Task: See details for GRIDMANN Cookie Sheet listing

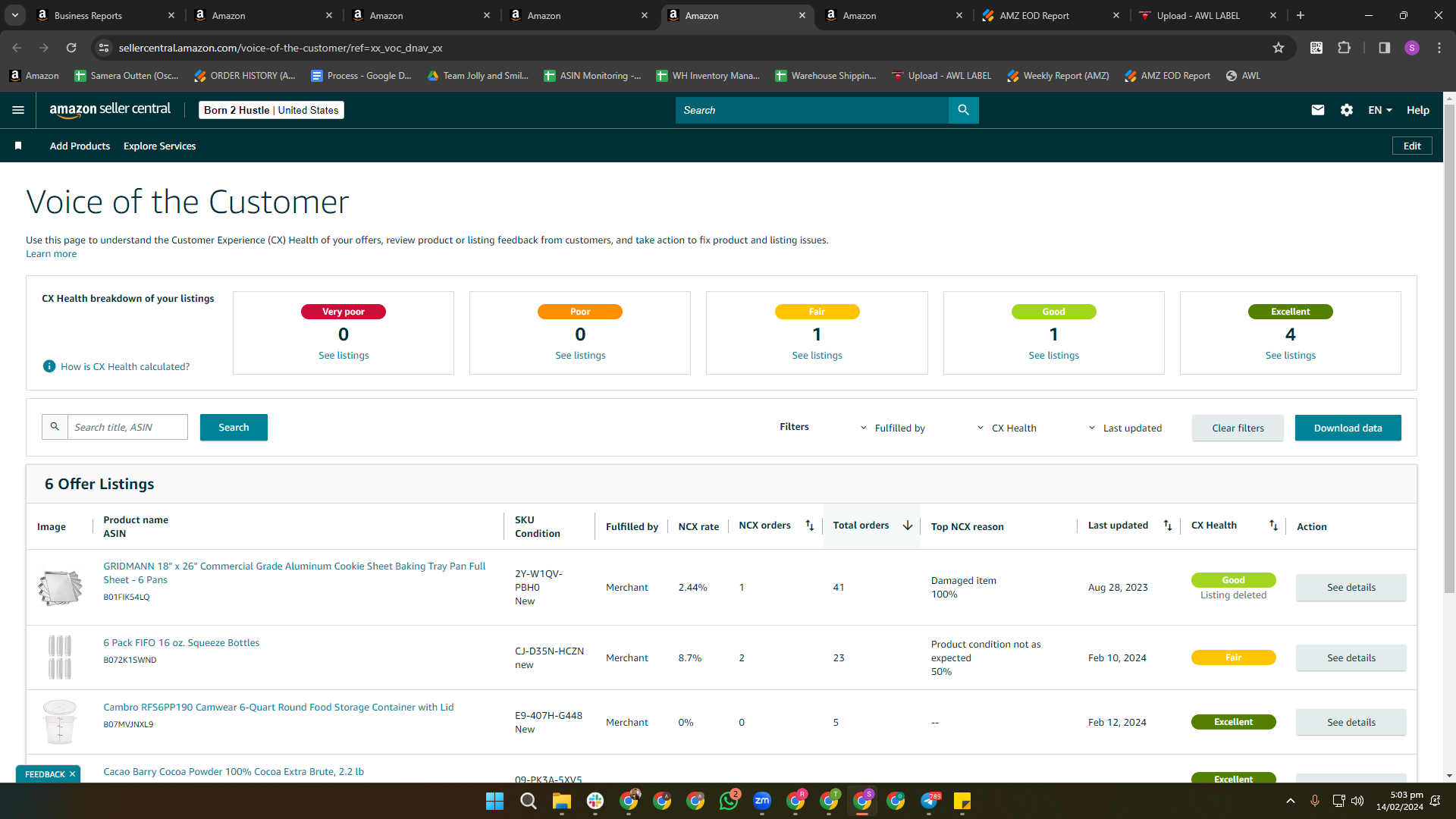Action: tap(1351, 588)
